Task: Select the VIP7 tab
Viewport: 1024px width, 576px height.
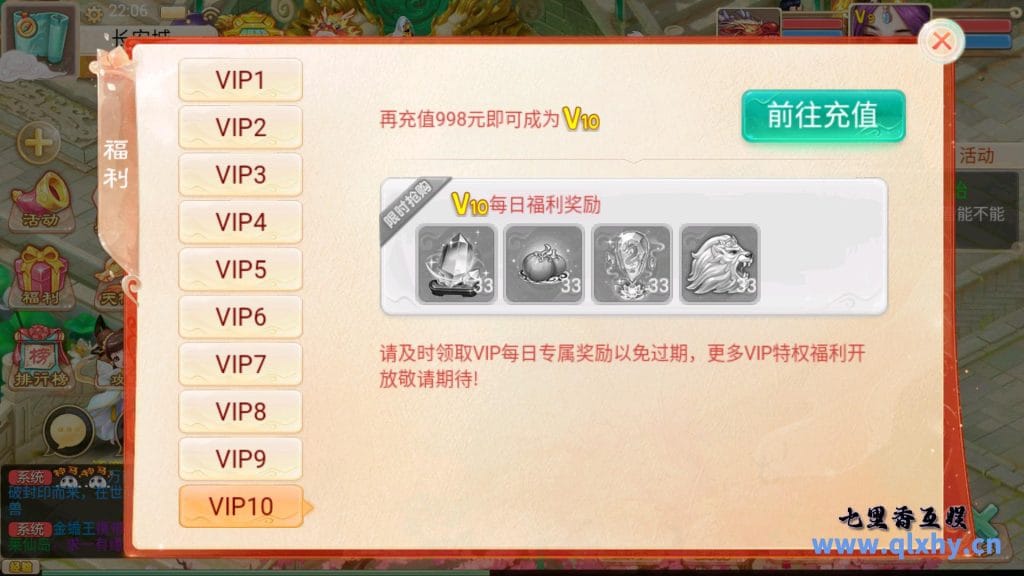Action: [240, 364]
